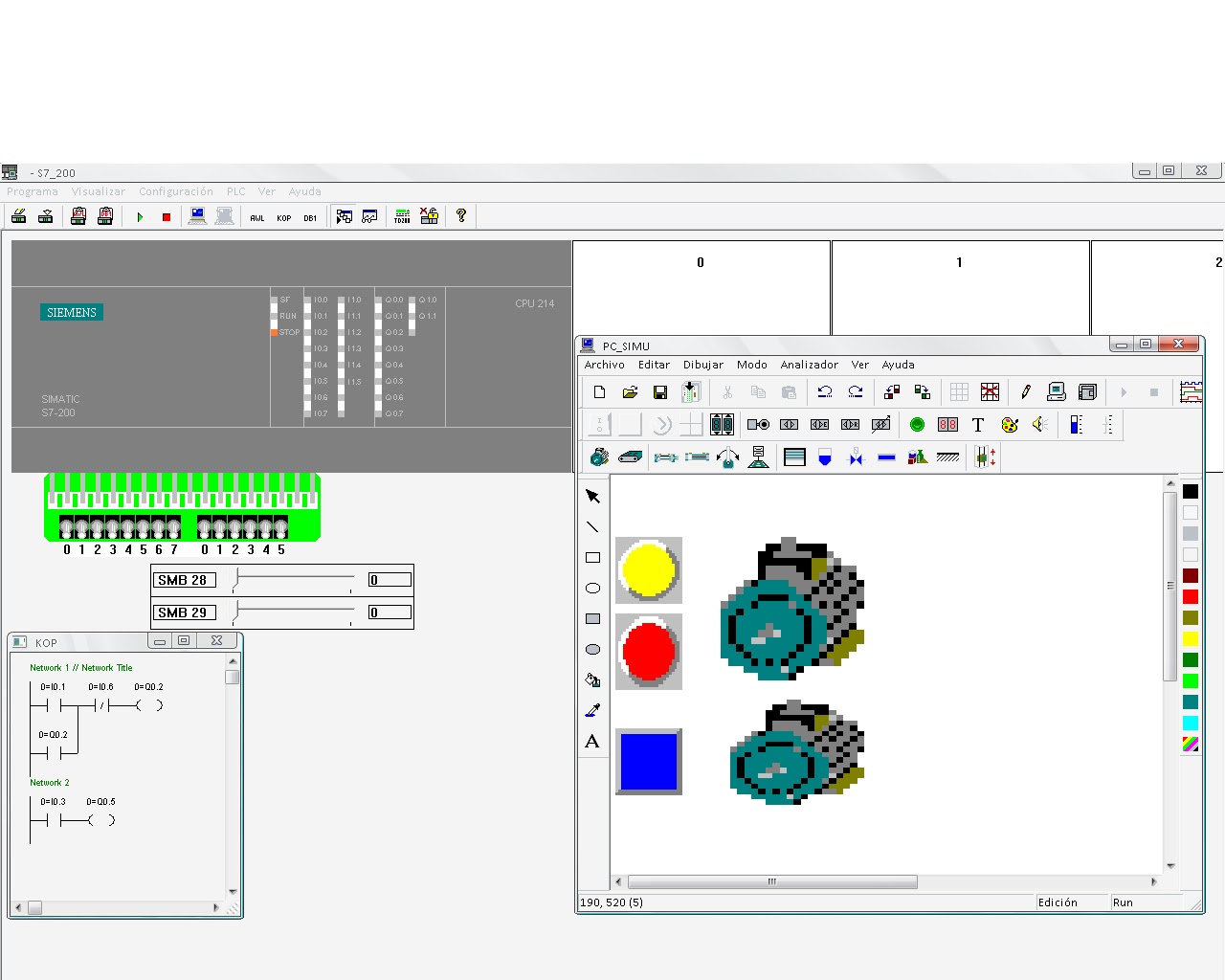Select the green pilot lamp tool

pyautogui.click(x=917, y=424)
